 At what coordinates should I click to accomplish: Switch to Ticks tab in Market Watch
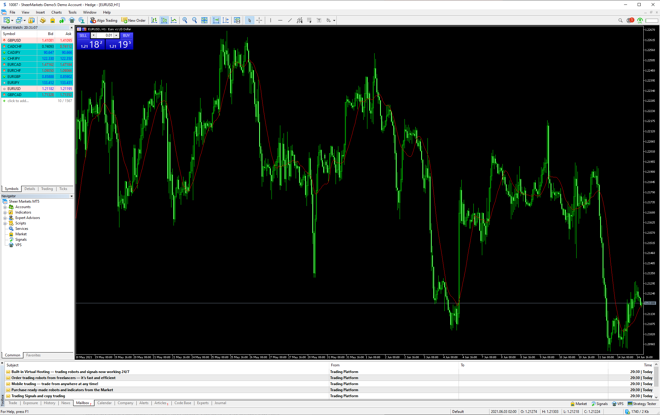[63, 189]
